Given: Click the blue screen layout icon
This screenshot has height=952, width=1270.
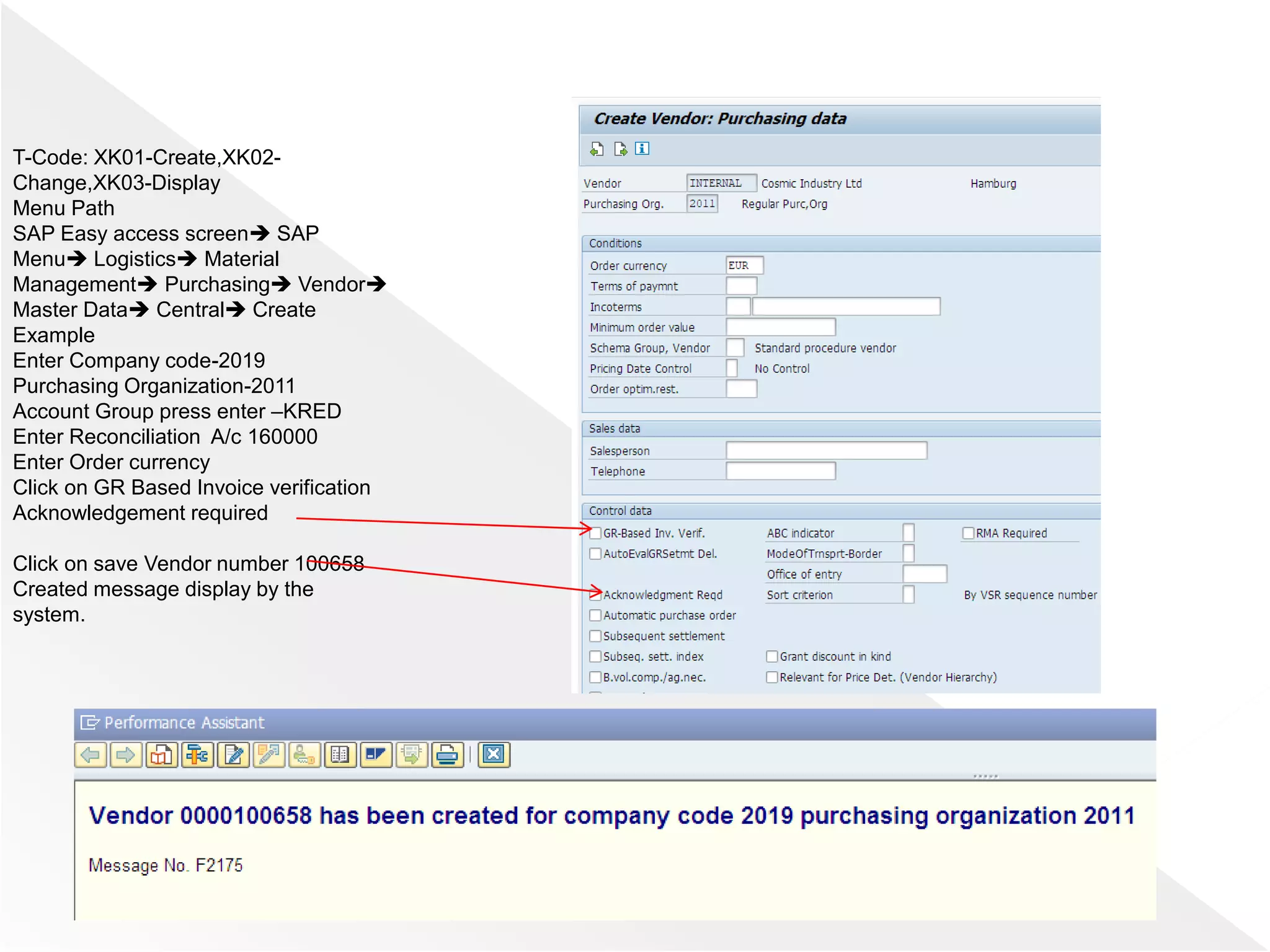Looking at the screenshot, I should click(x=376, y=755).
